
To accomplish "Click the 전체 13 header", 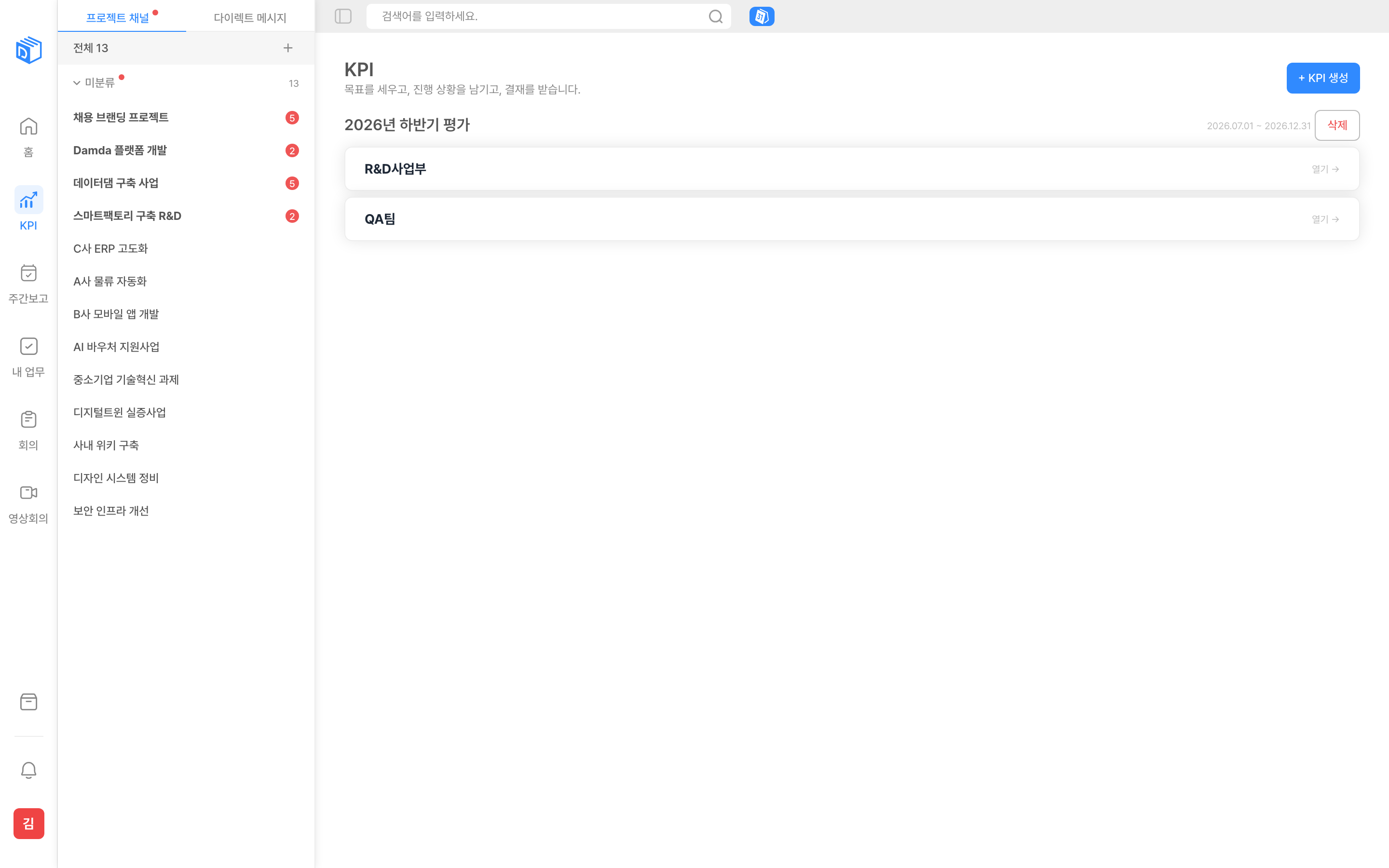I will point(91,48).
